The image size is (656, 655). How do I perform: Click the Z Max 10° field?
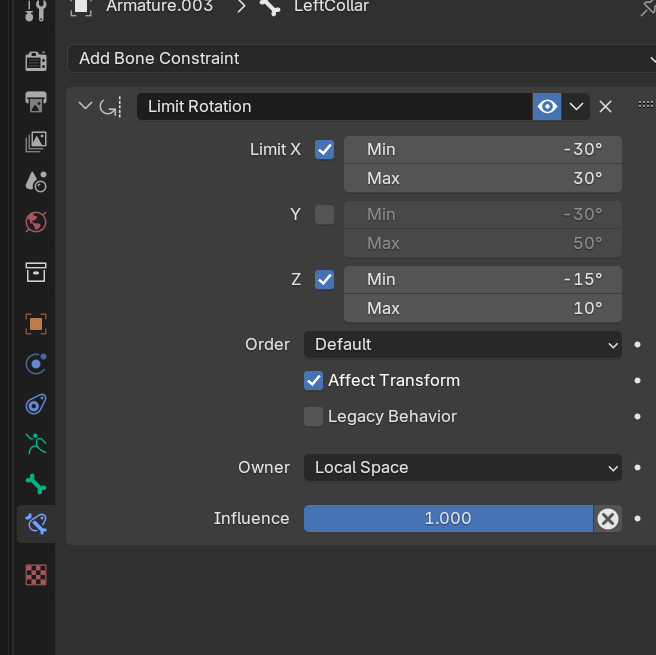pos(483,308)
